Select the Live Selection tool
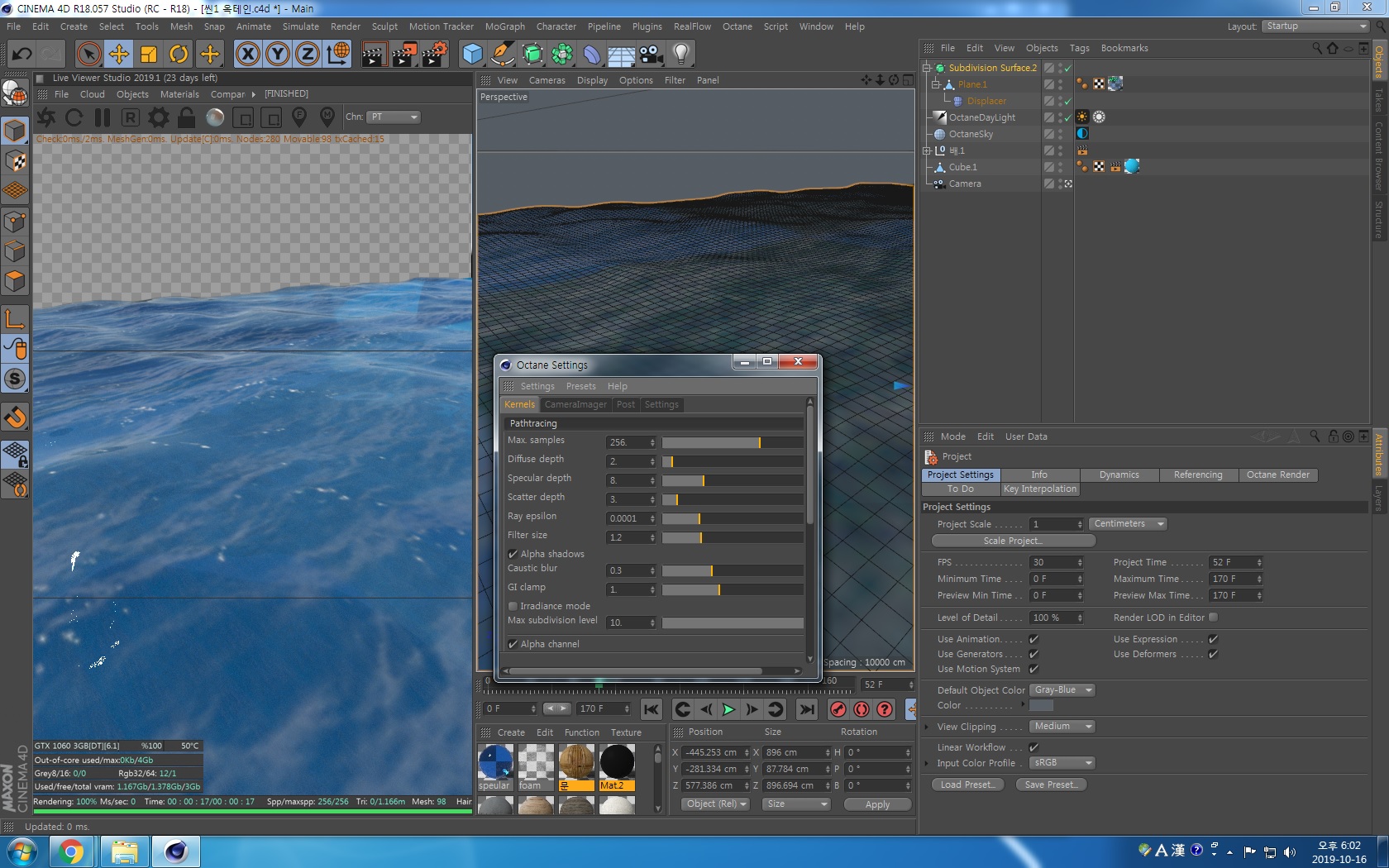 [x=88, y=55]
